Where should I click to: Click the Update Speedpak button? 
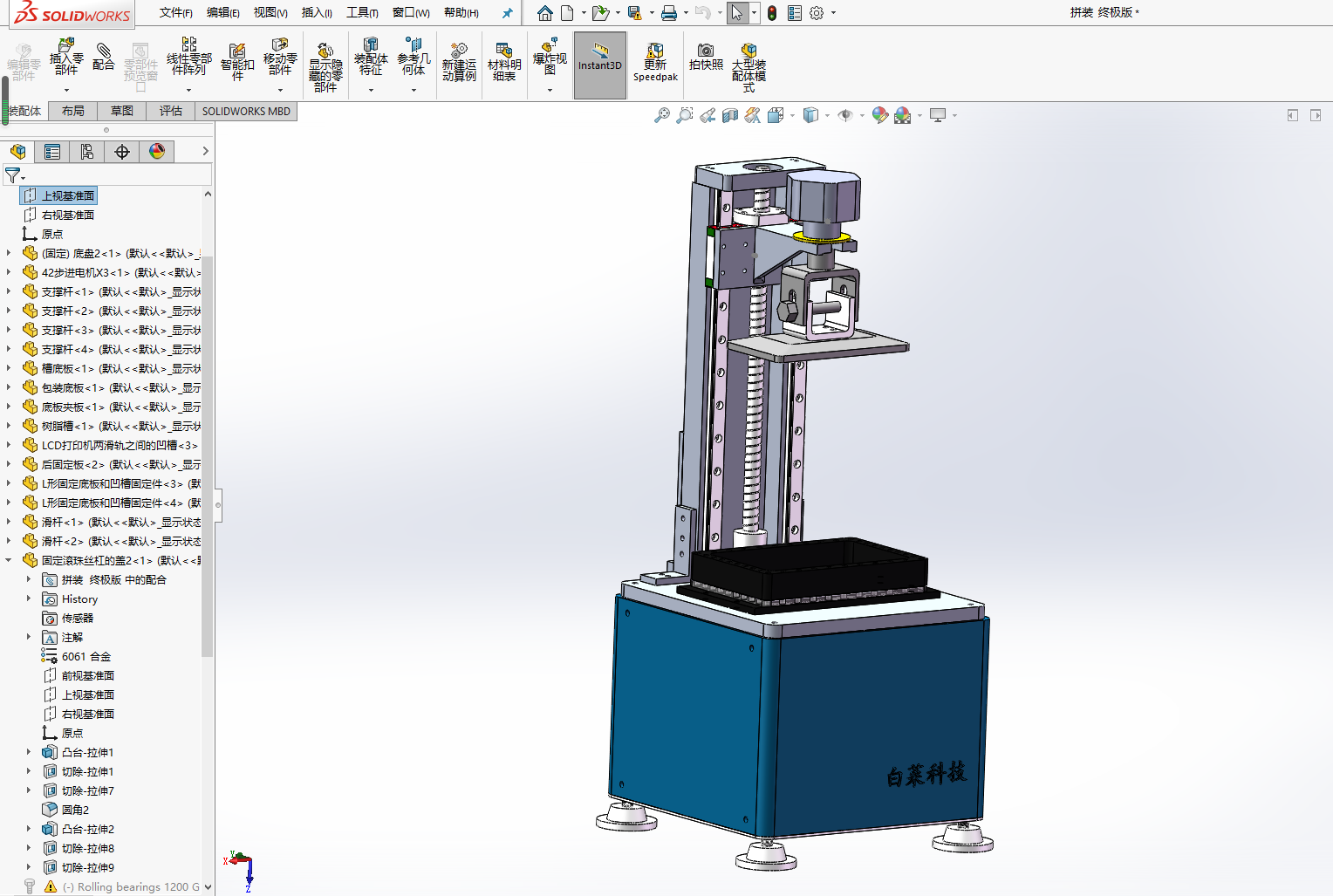tap(655, 63)
